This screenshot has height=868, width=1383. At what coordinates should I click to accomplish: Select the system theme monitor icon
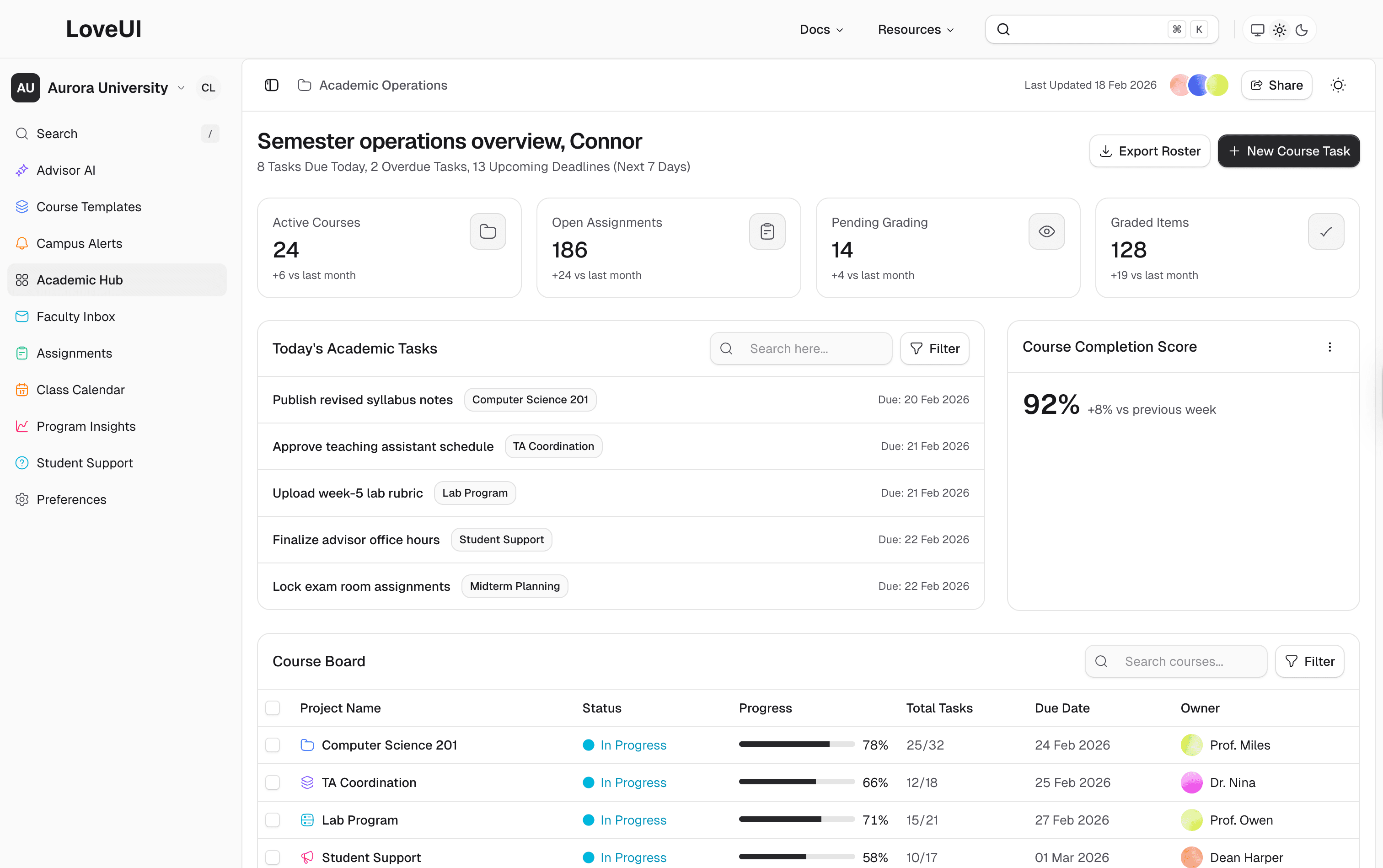click(x=1257, y=30)
